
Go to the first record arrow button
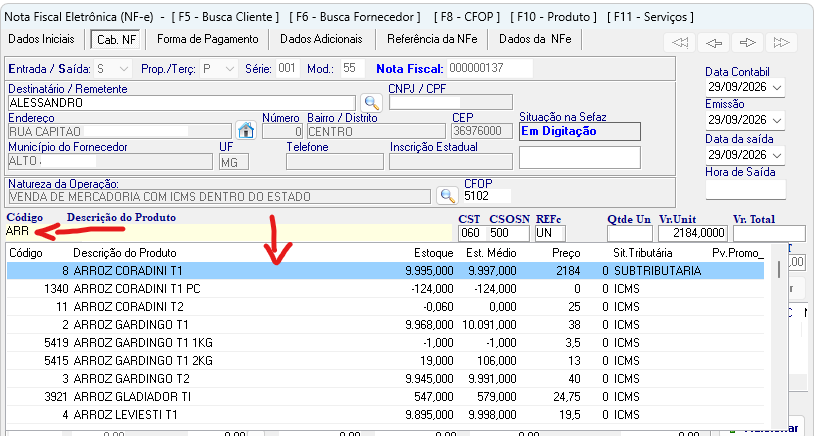coord(680,42)
